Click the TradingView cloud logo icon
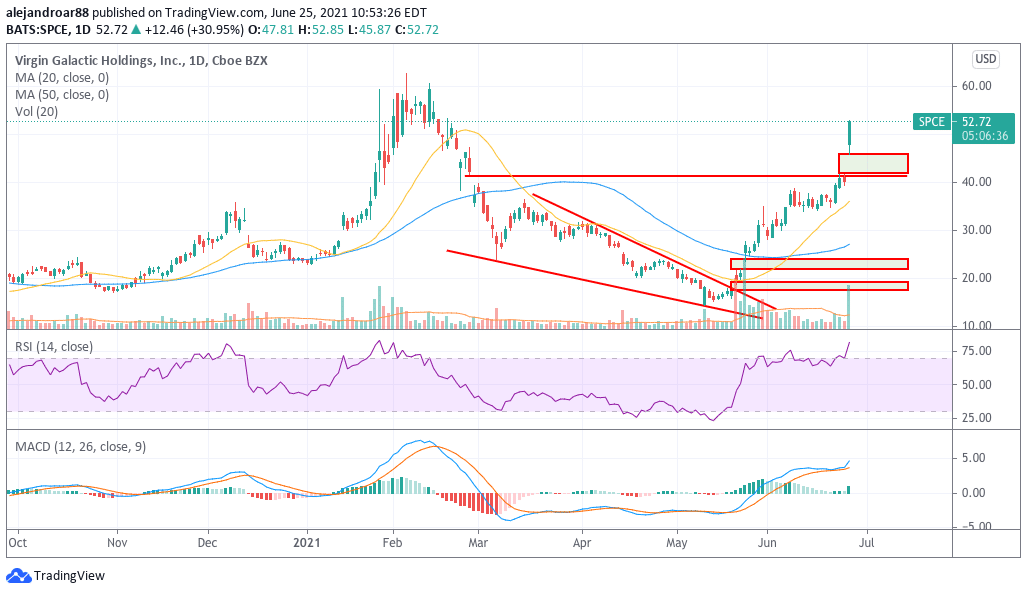 18,576
